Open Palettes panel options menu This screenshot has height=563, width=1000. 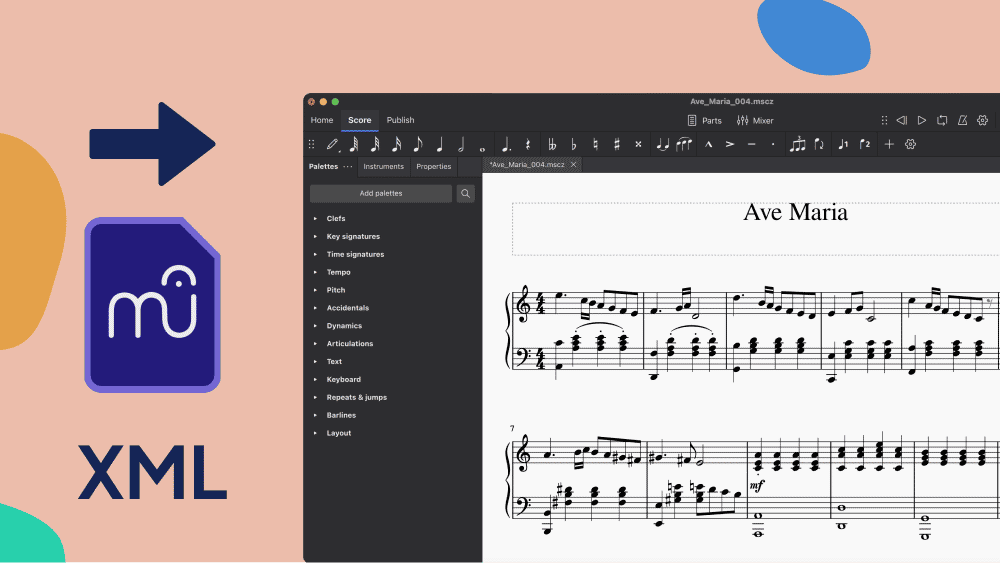348,166
